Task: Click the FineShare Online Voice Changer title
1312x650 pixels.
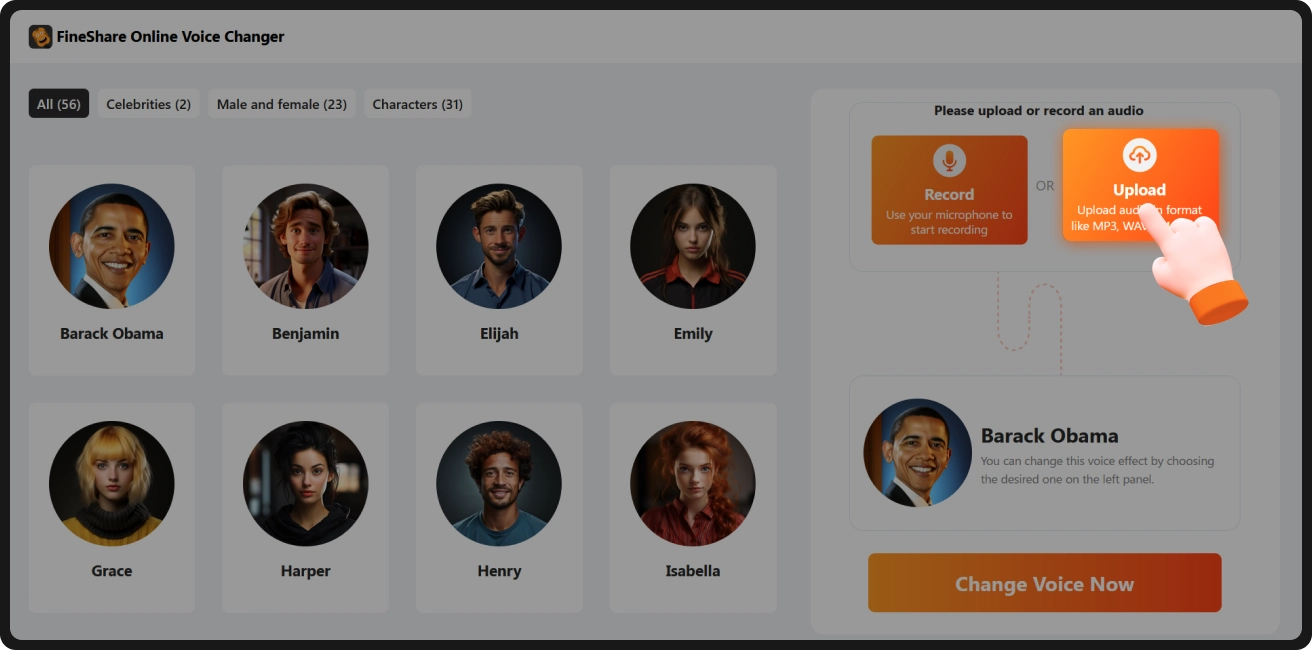Action: pos(170,37)
